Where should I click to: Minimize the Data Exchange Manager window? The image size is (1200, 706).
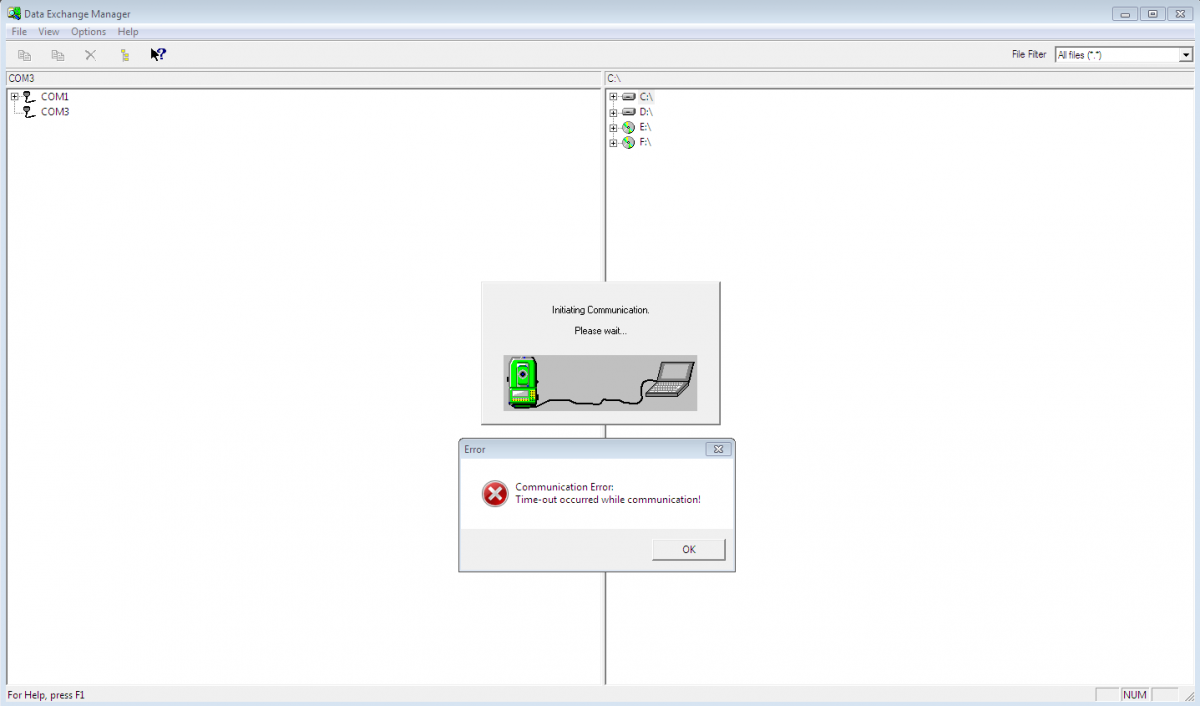[x=1126, y=14]
